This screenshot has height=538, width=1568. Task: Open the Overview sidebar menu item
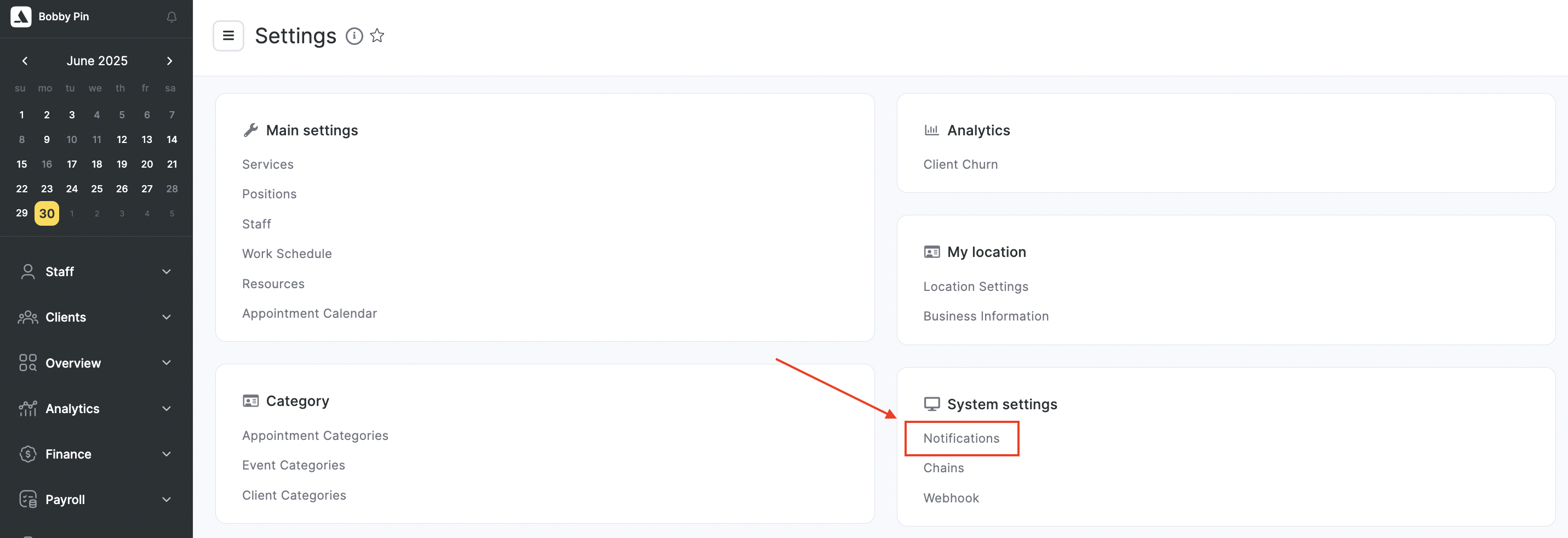click(96, 363)
